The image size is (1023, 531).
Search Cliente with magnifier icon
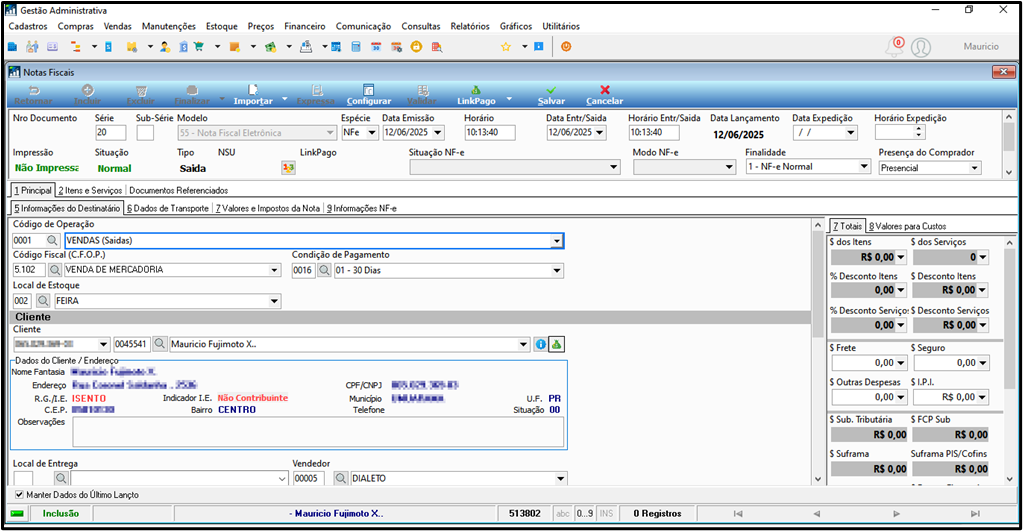point(159,344)
